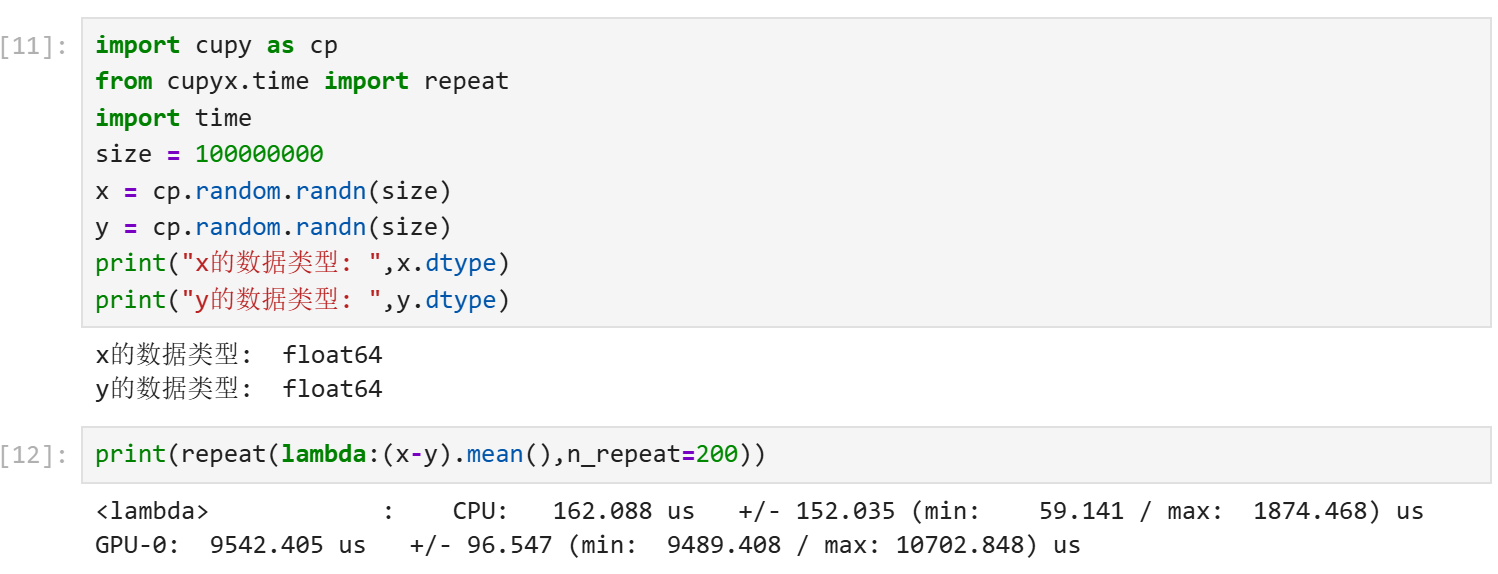Click the cell prompt labeled [11]

point(35,46)
